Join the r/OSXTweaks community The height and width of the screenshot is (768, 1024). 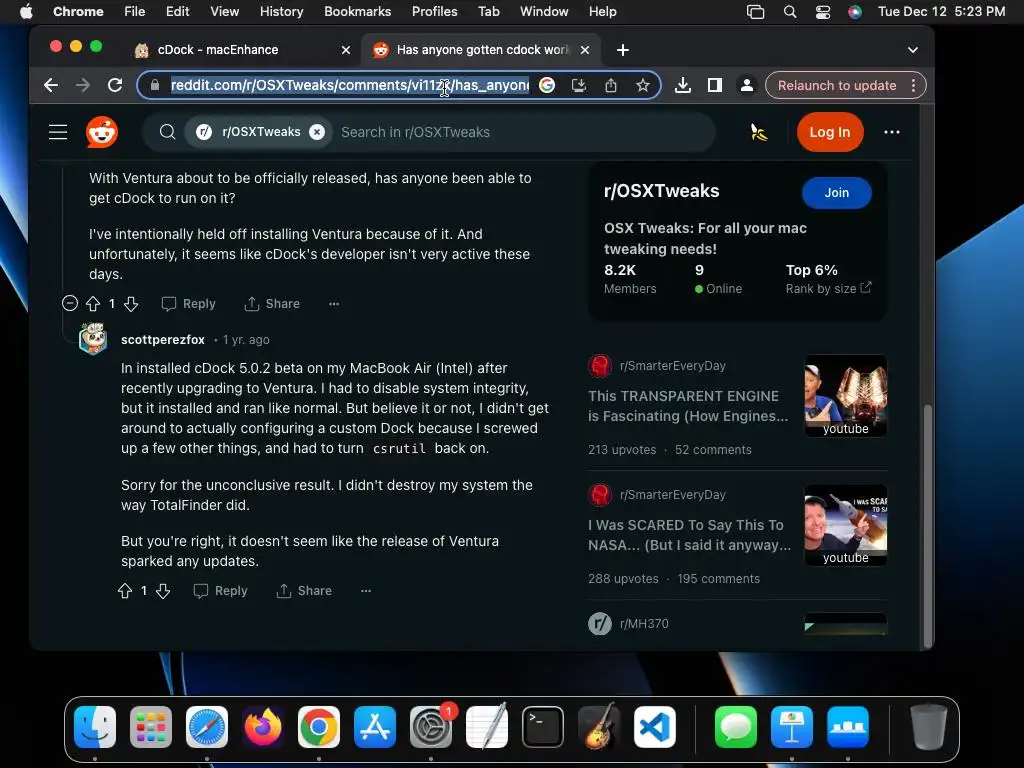click(x=836, y=193)
